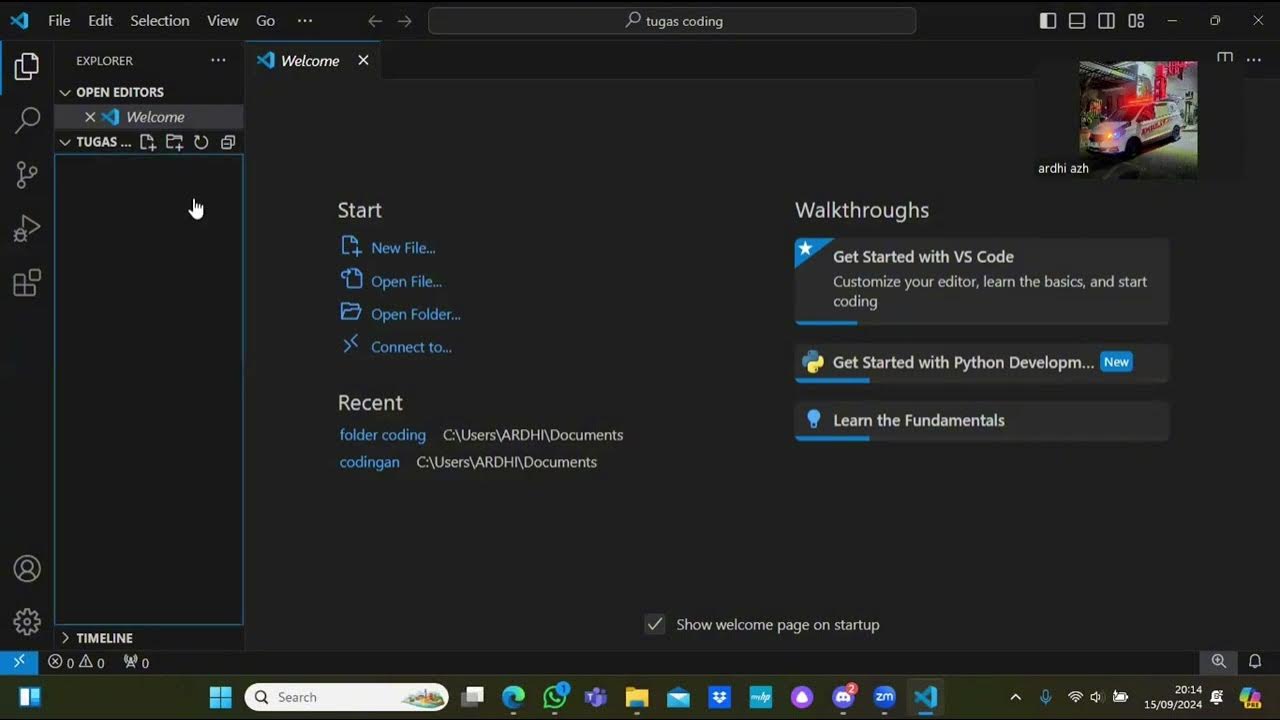Click the zoom status bar icon
This screenshot has height=720, width=1280.
(1219, 661)
